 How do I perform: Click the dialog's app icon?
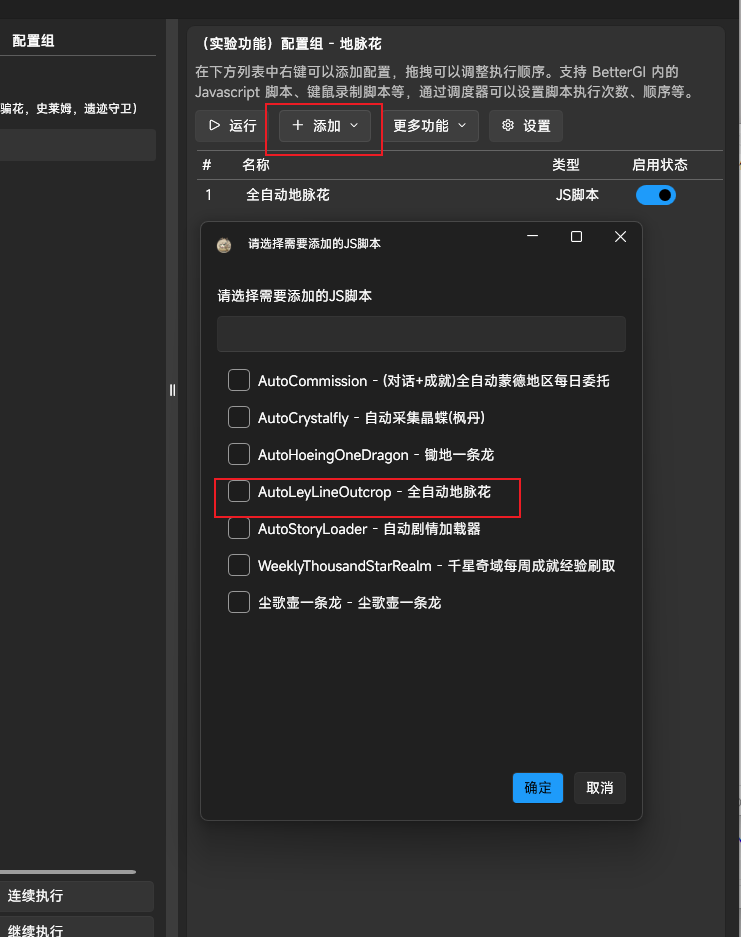pos(225,244)
